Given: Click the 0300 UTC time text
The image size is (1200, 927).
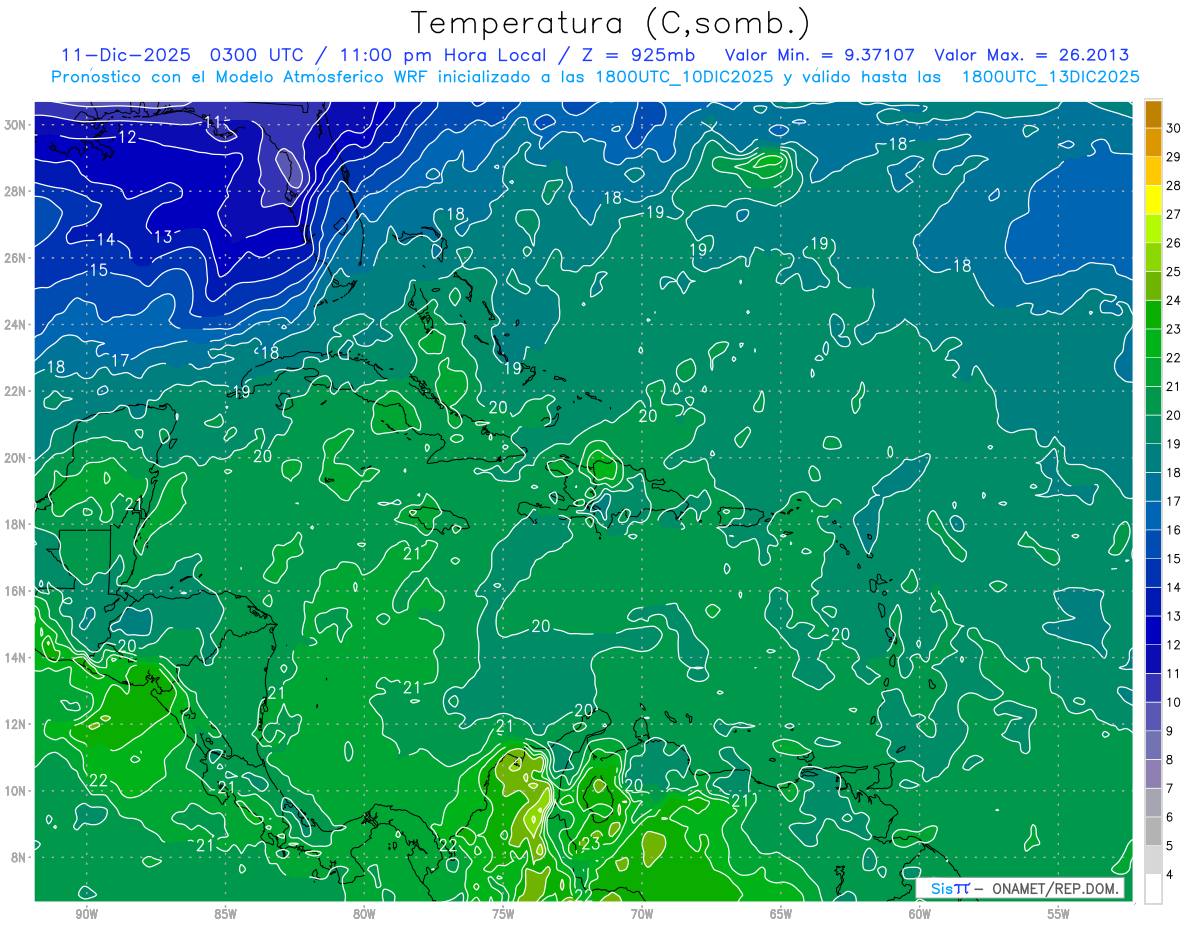Looking at the screenshot, I should (x=258, y=55).
